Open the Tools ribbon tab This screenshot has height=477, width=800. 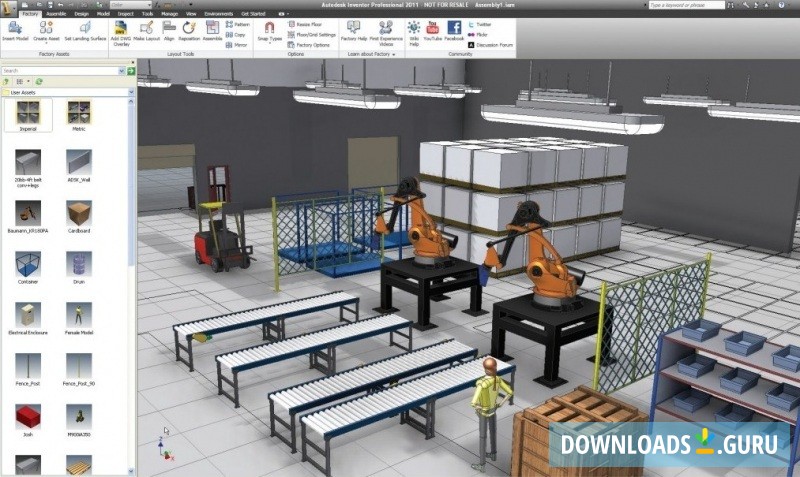pyautogui.click(x=147, y=14)
